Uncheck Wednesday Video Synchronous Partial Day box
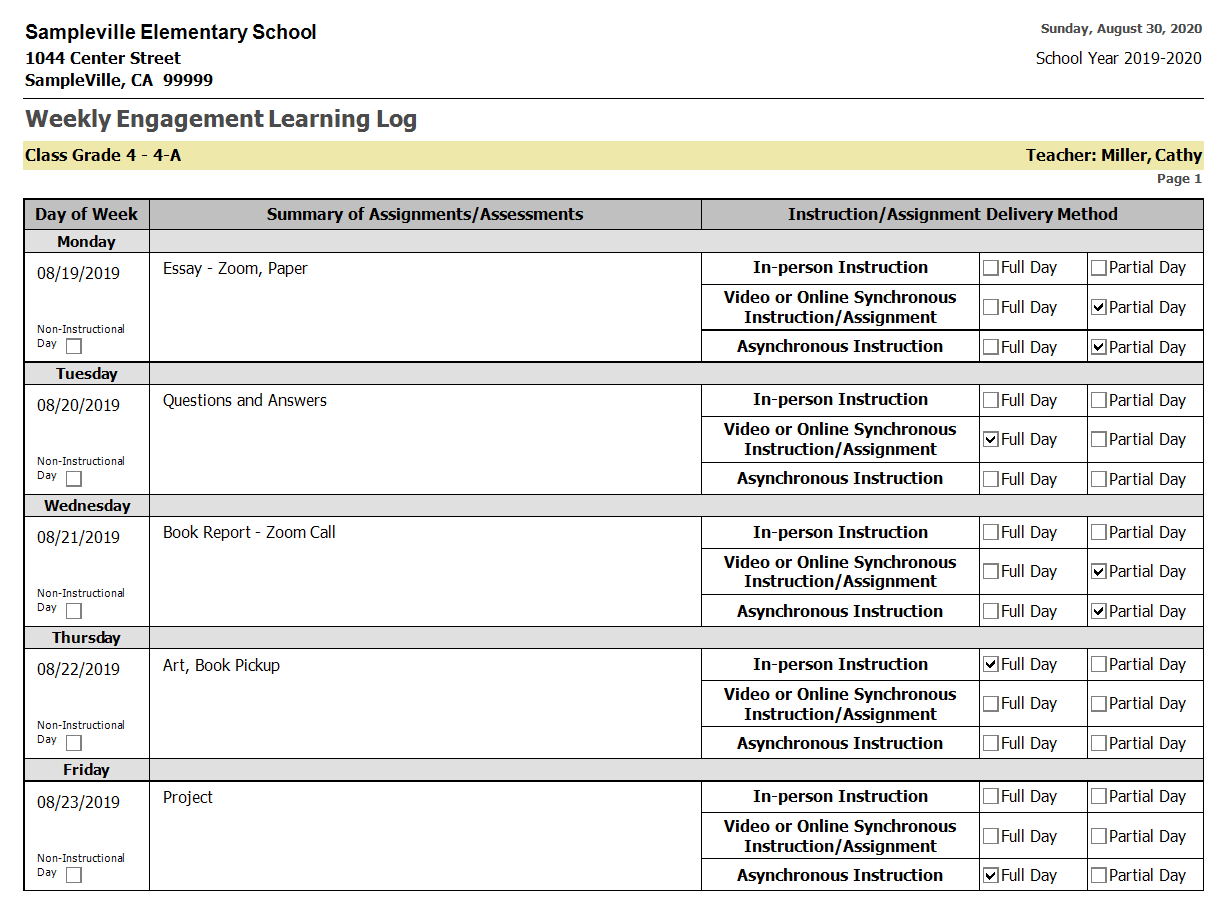Image resolution: width=1223 pixels, height=907 pixels. pyautogui.click(x=1099, y=572)
